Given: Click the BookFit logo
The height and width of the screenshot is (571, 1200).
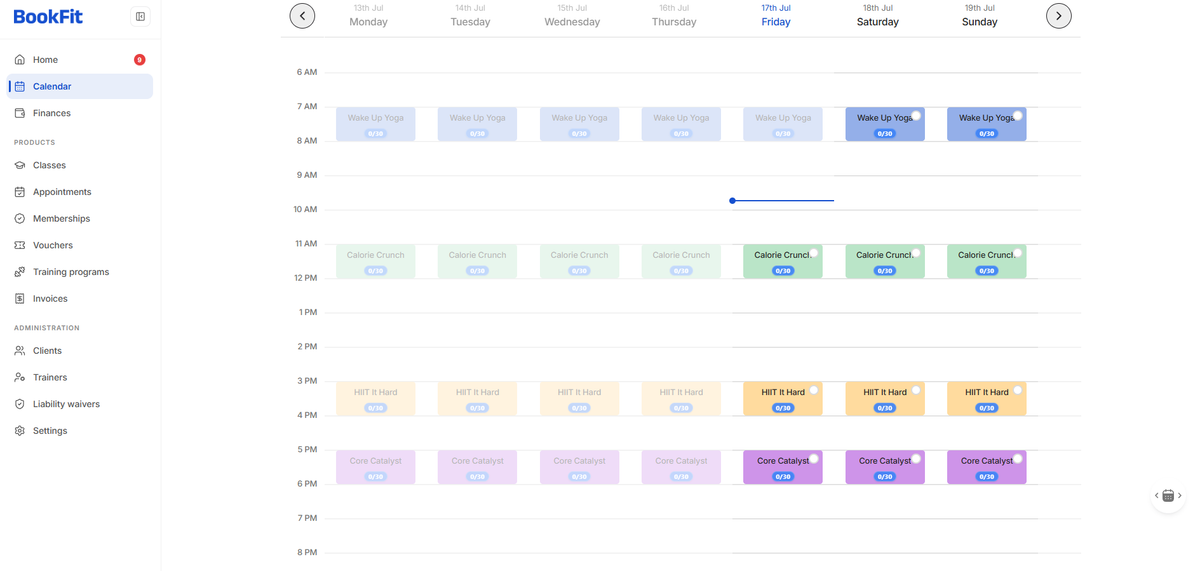Looking at the screenshot, I should (48, 17).
